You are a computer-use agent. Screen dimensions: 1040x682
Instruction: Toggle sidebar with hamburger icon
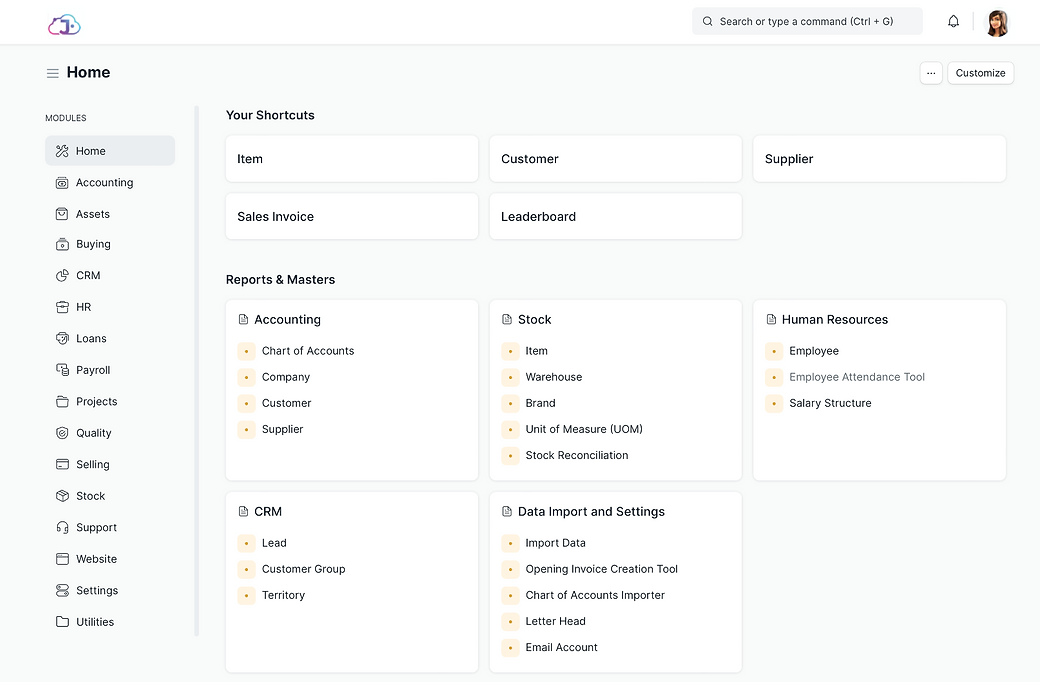pyautogui.click(x=53, y=73)
